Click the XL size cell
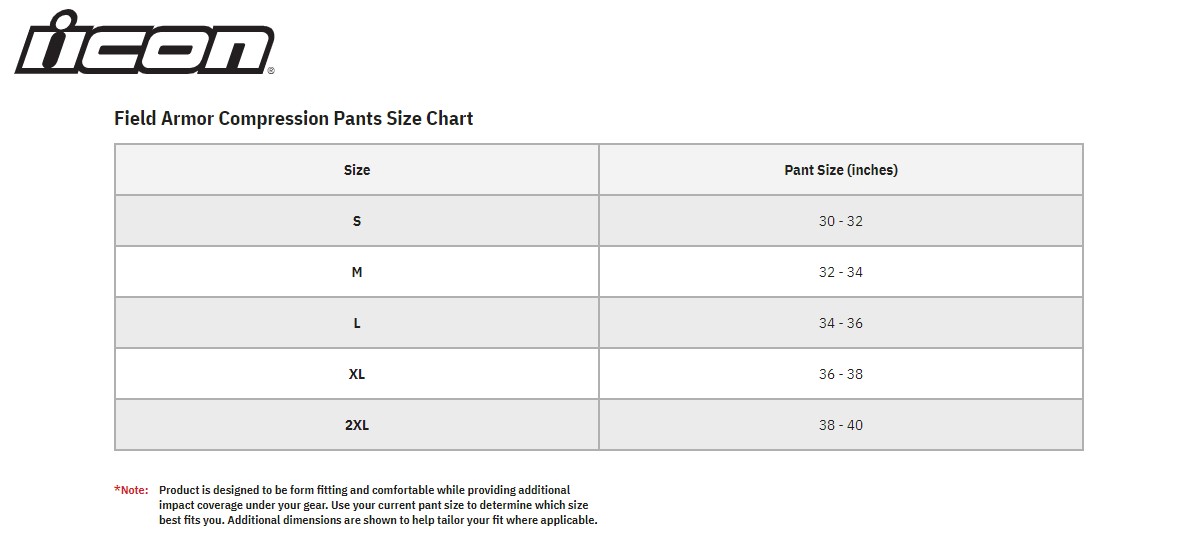 357,374
